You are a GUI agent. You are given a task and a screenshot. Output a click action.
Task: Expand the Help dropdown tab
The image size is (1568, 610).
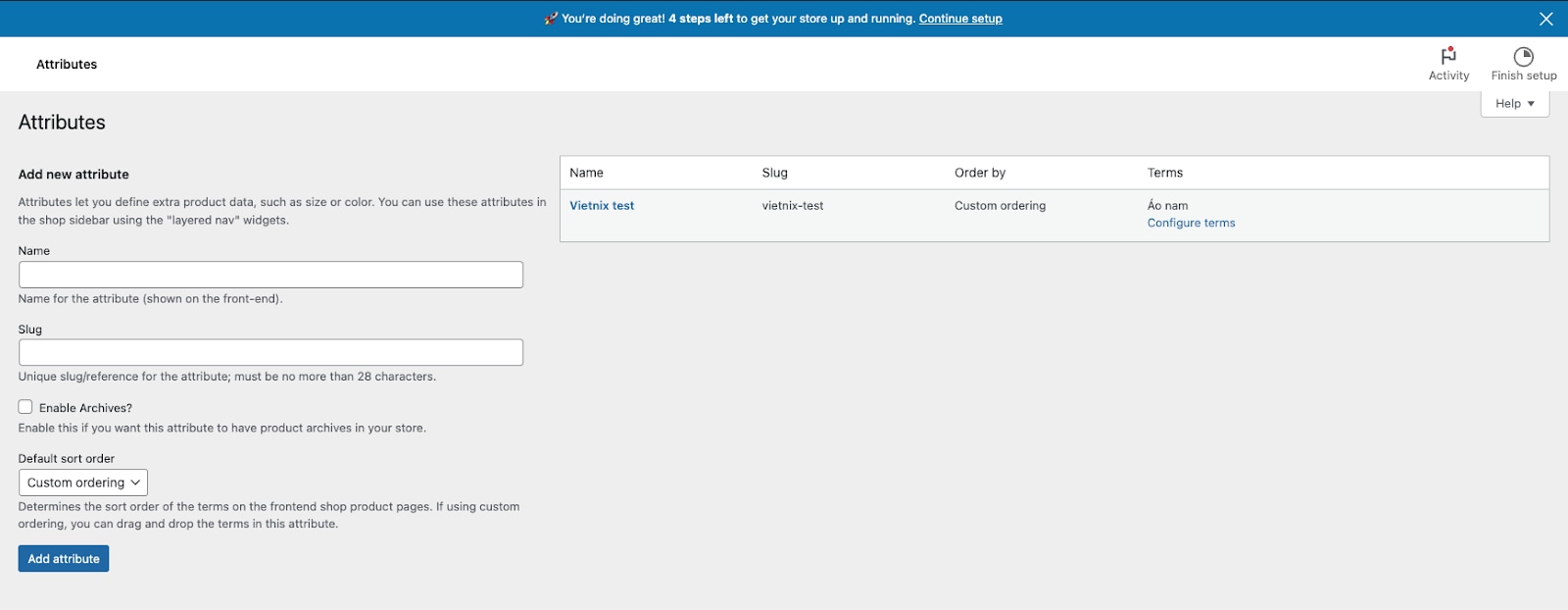click(1514, 104)
